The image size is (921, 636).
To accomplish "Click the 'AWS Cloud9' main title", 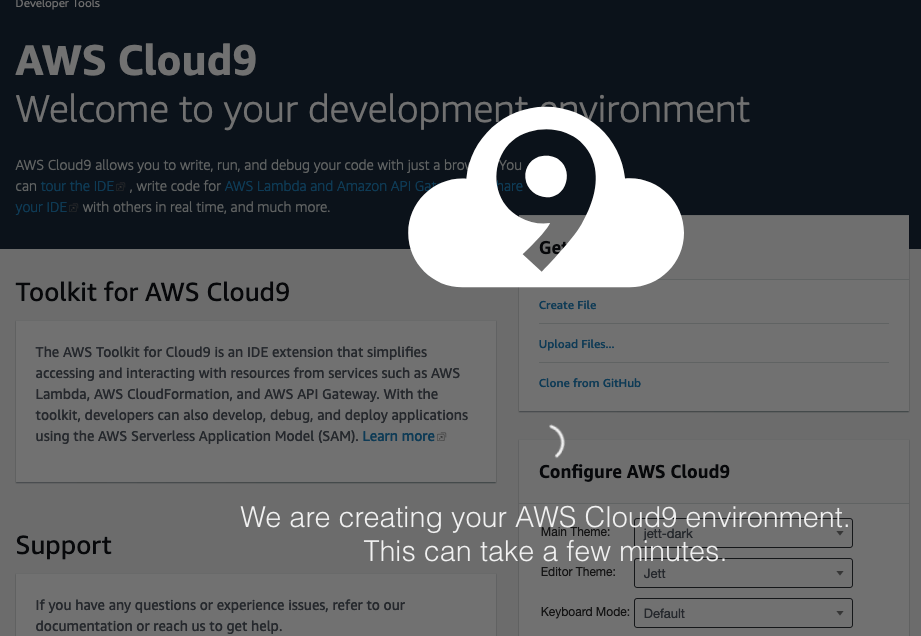I will coord(136,60).
